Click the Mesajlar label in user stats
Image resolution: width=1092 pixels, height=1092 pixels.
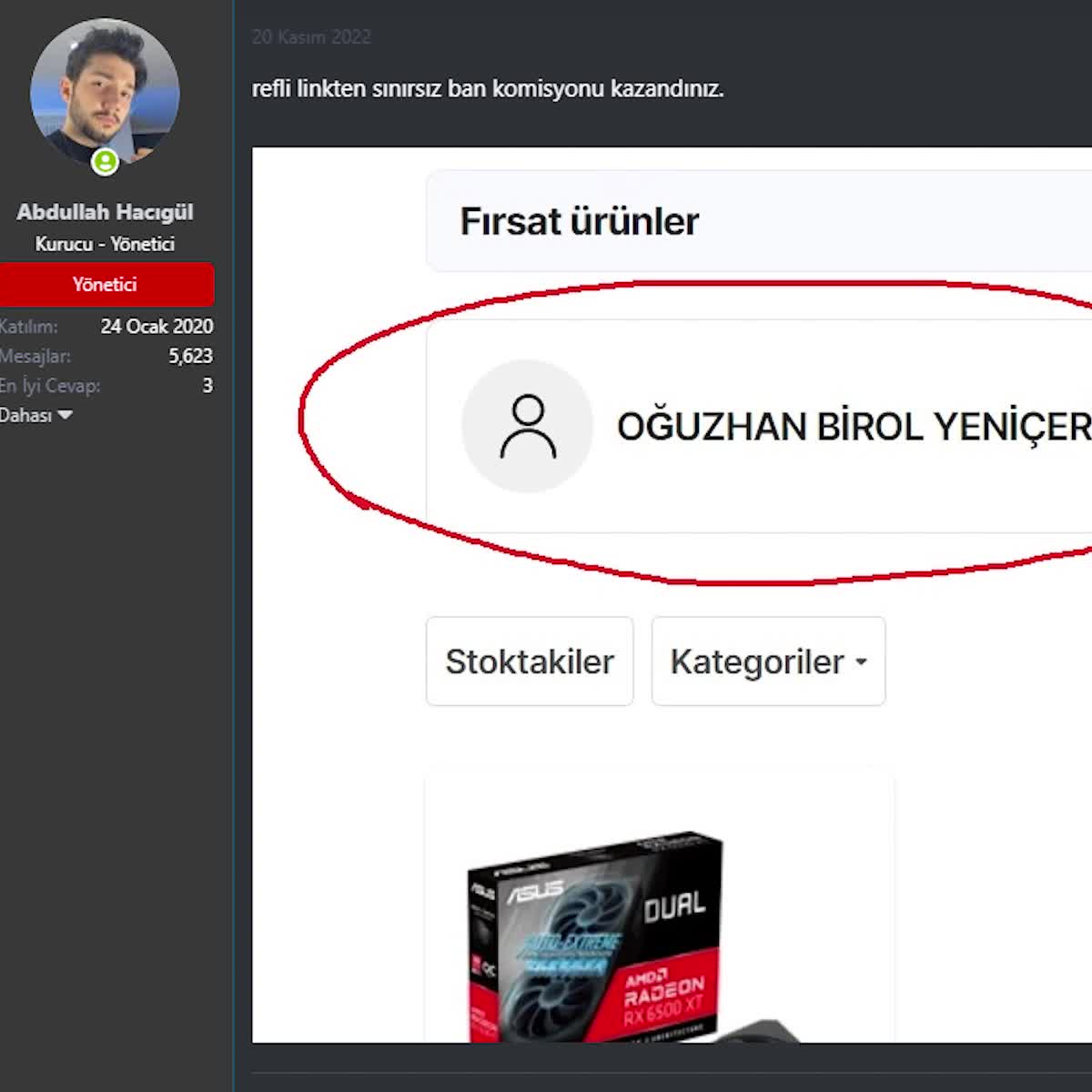pos(35,356)
